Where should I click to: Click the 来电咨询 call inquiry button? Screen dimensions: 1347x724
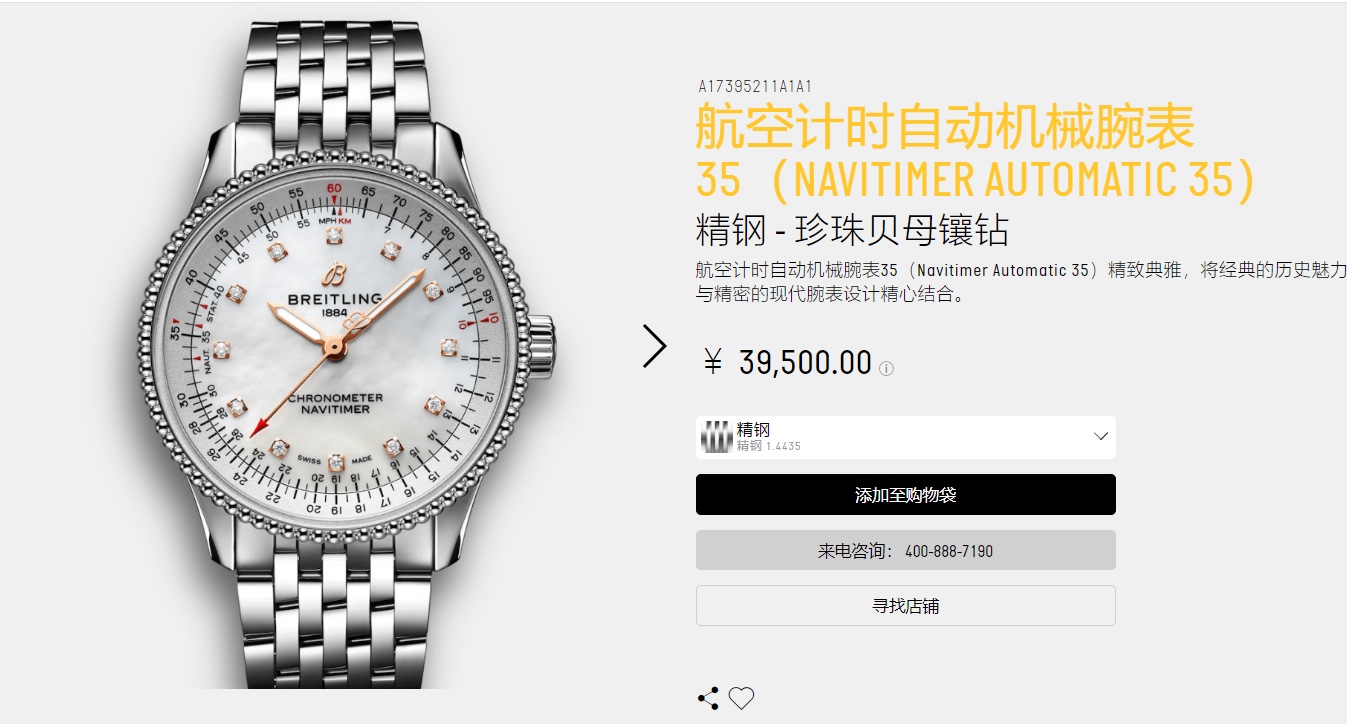(906, 551)
